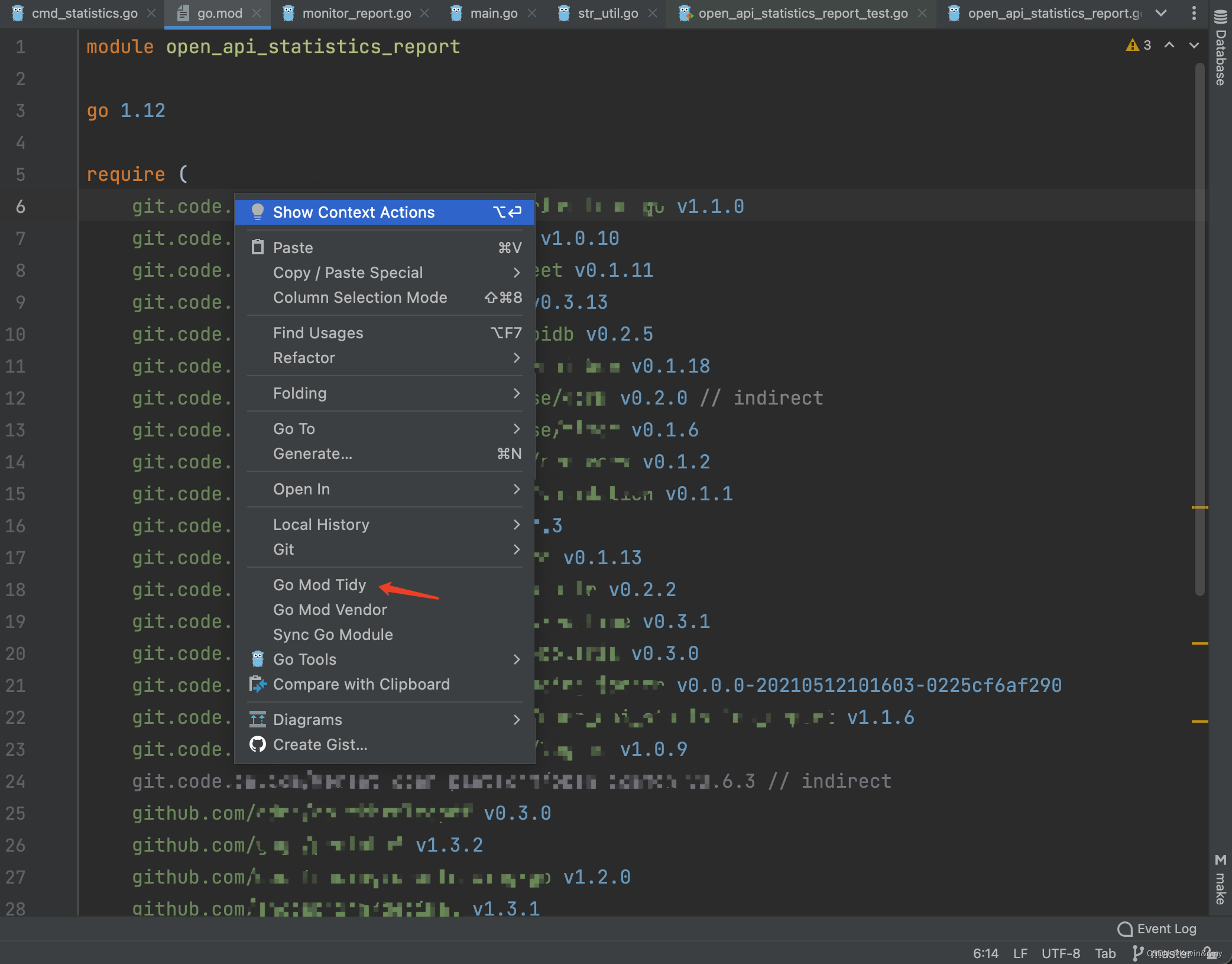Click the UTF-8 encoding selector
The image size is (1232, 964).
pos(1061,953)
